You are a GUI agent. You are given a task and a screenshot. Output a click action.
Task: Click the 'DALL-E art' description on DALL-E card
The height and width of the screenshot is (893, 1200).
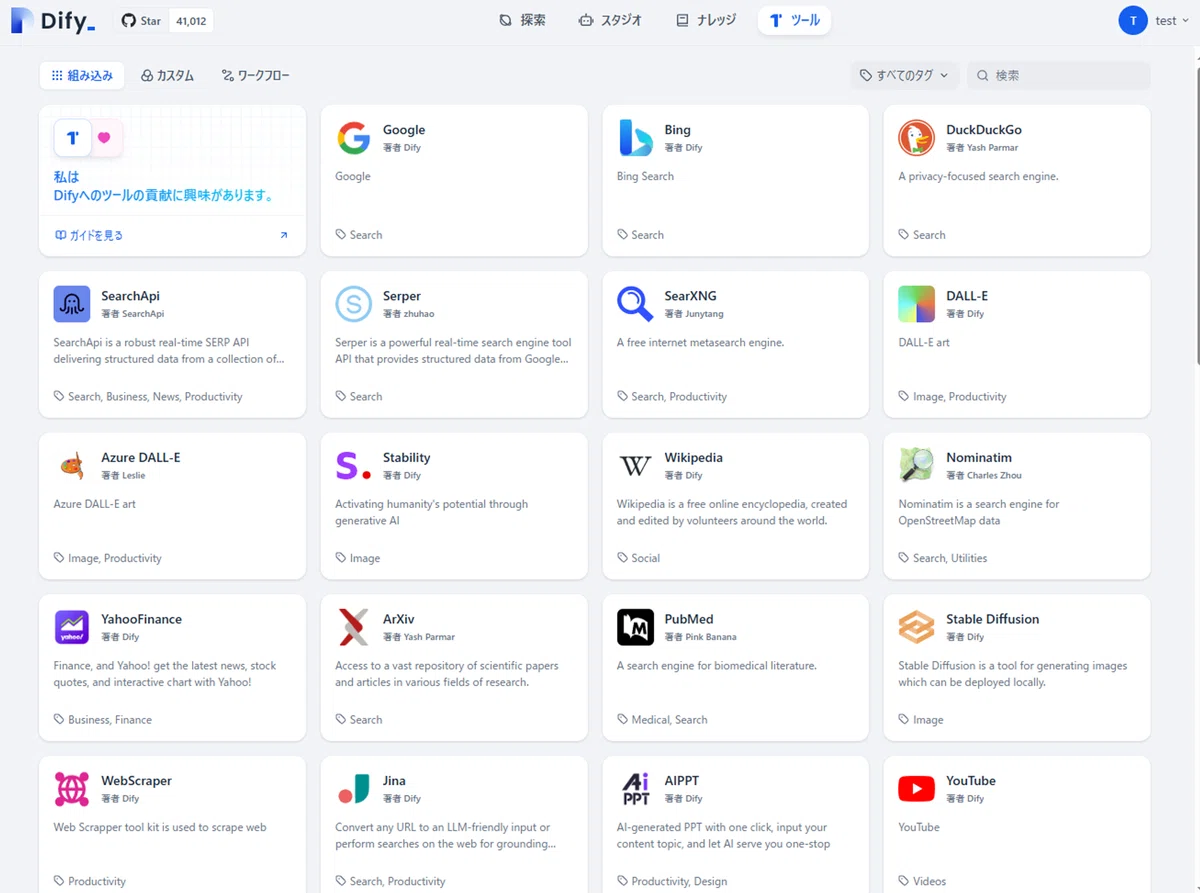(x=924, y=343)
